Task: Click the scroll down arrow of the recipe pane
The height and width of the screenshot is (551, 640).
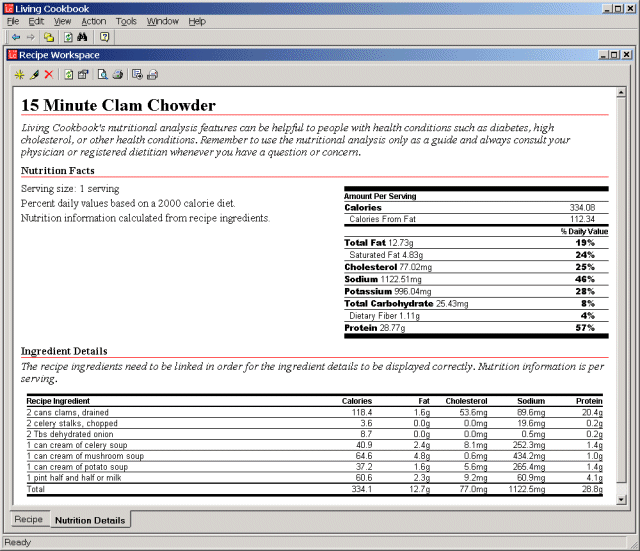Action: tap(621, 500)
